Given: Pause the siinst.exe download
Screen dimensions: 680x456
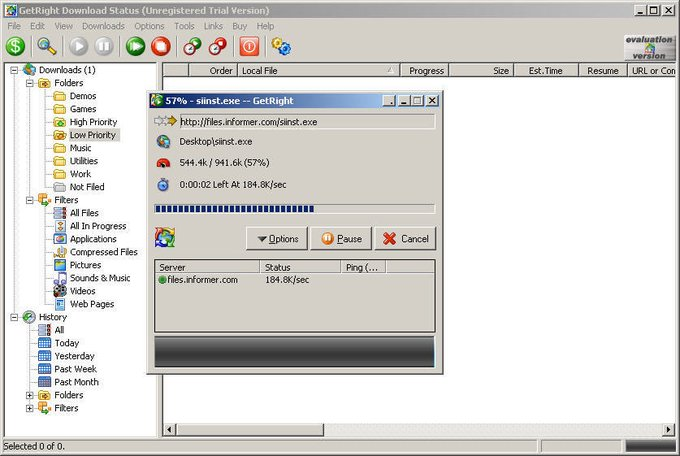Looking at the screenshot, I should coord(341,239).
